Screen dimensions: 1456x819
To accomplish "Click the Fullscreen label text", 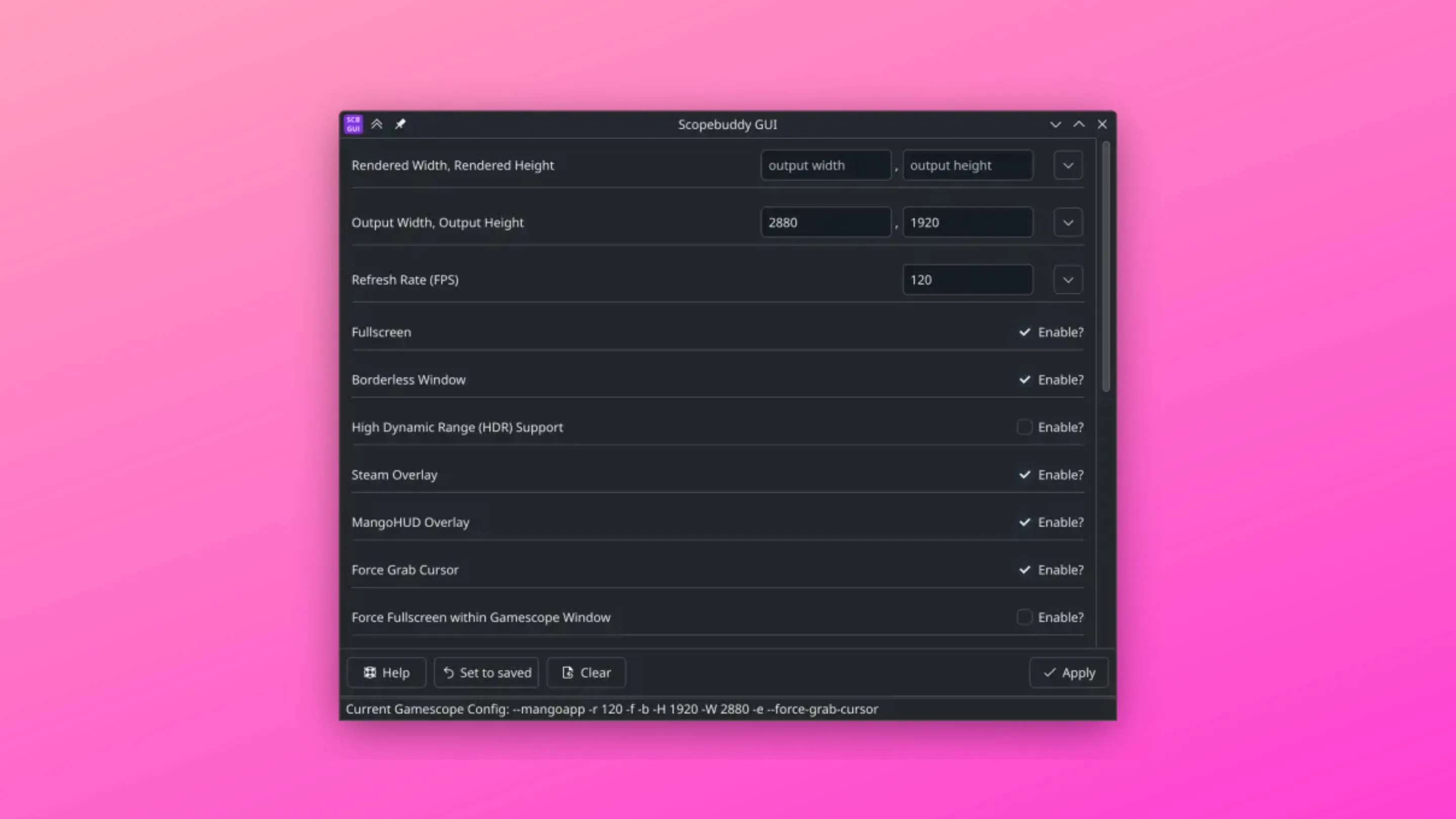I will tap(381, 332).
